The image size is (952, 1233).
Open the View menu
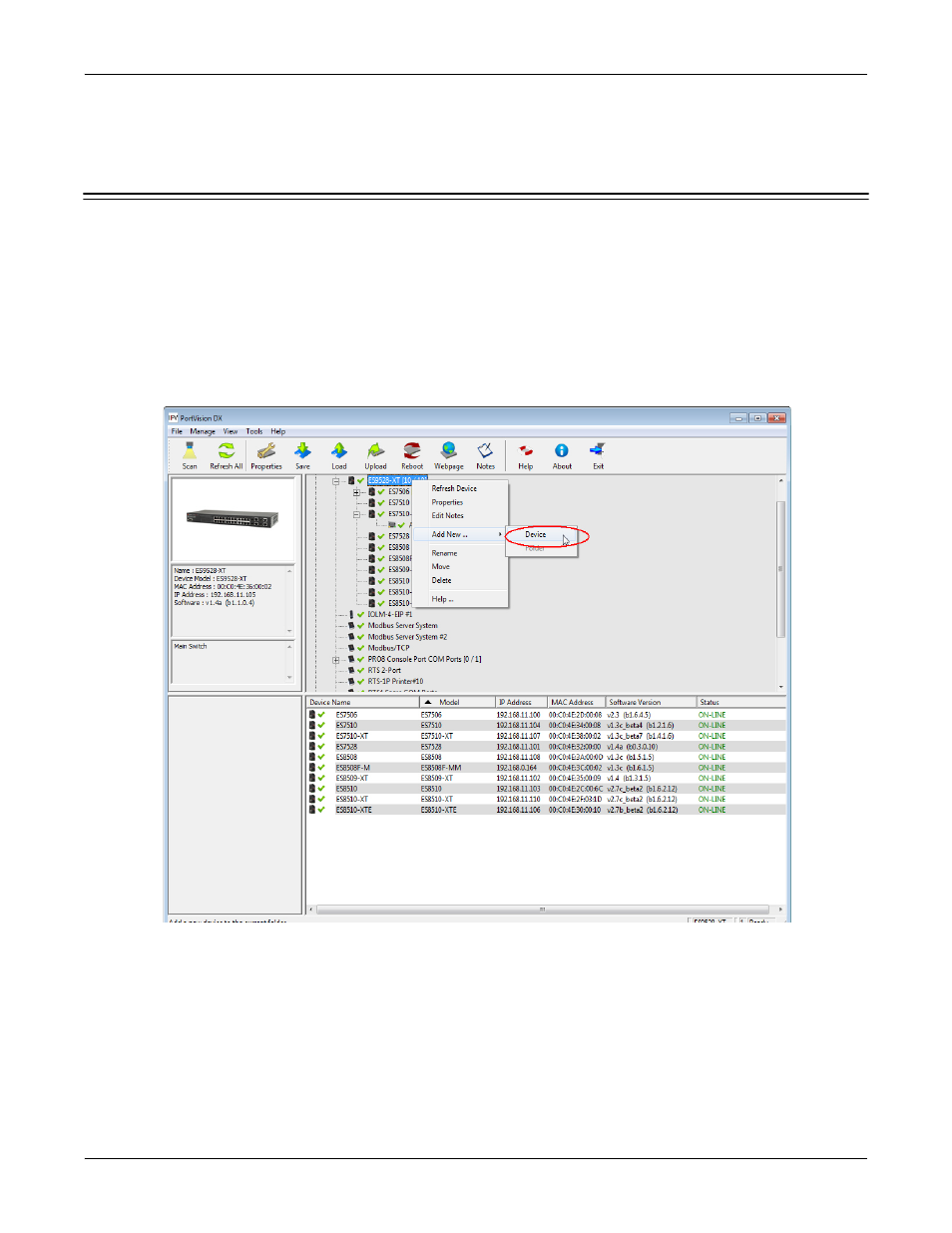click(x=231, y=431)
